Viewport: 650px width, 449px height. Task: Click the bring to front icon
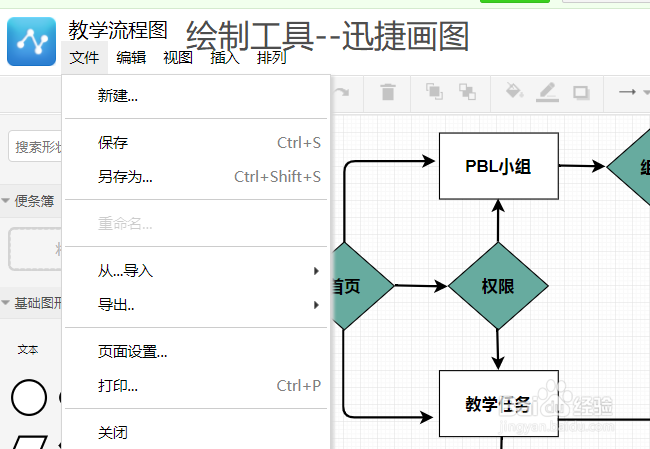pos(434,92)
